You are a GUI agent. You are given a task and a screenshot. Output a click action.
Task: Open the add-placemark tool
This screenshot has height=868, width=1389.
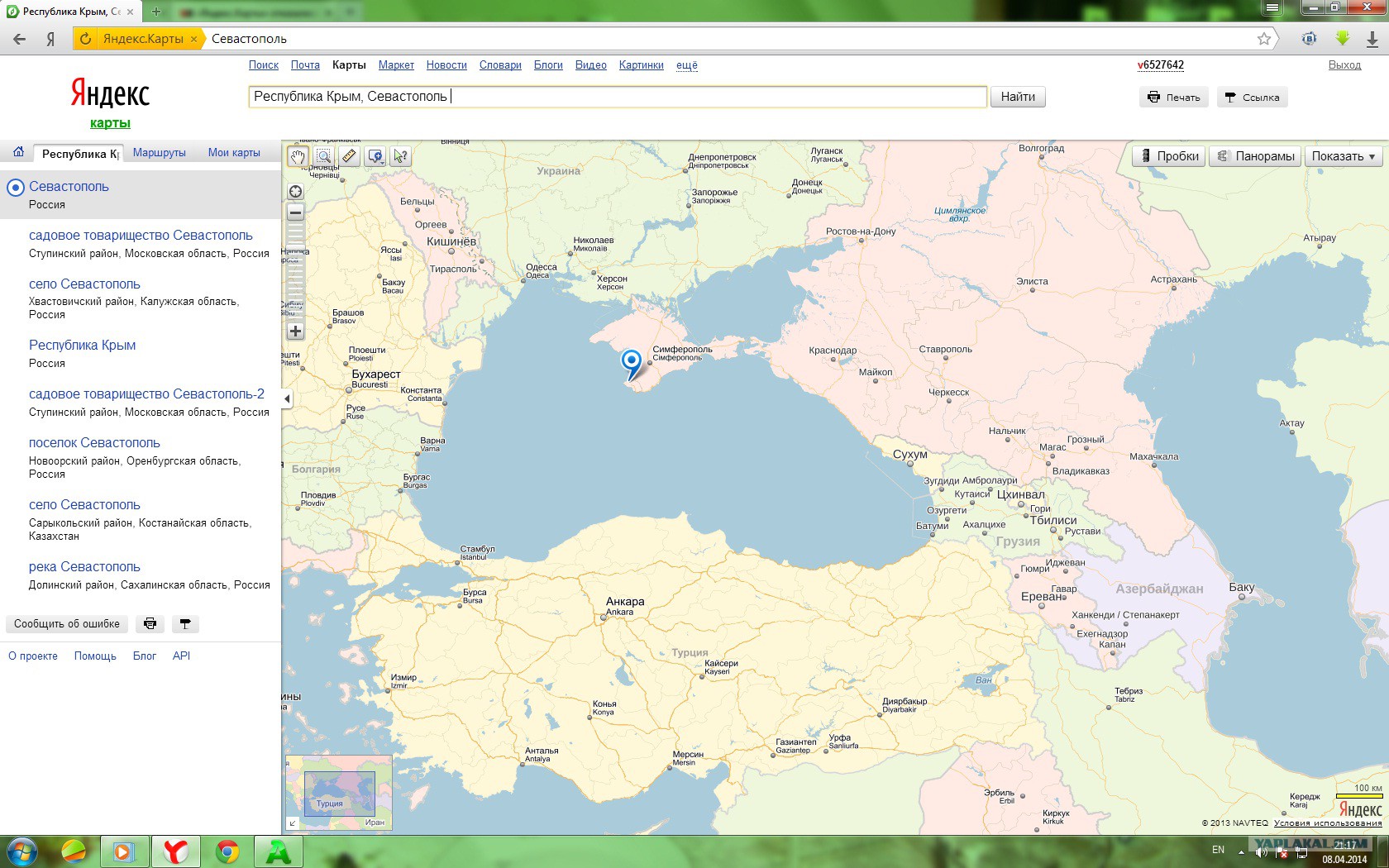tap(375, 156)
